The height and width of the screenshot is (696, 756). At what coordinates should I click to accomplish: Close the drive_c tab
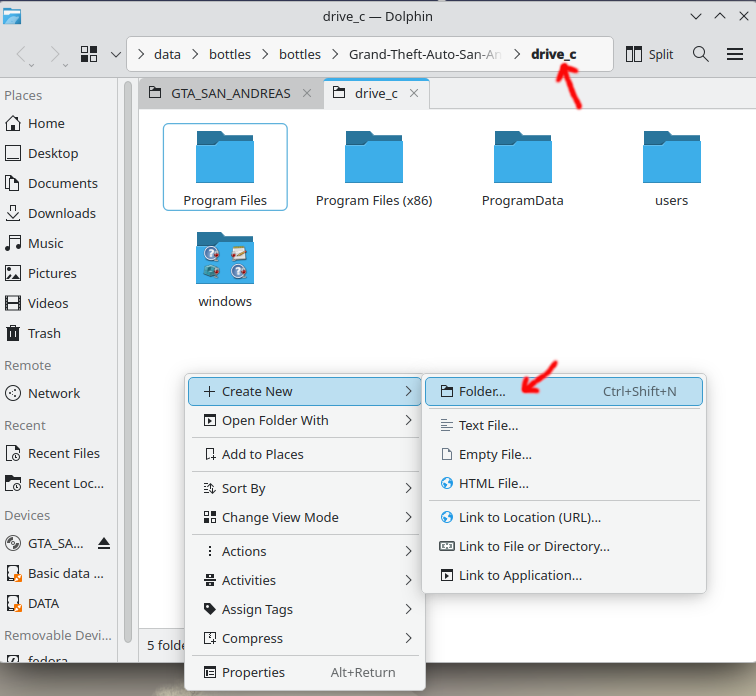click(x=414, y=93)
